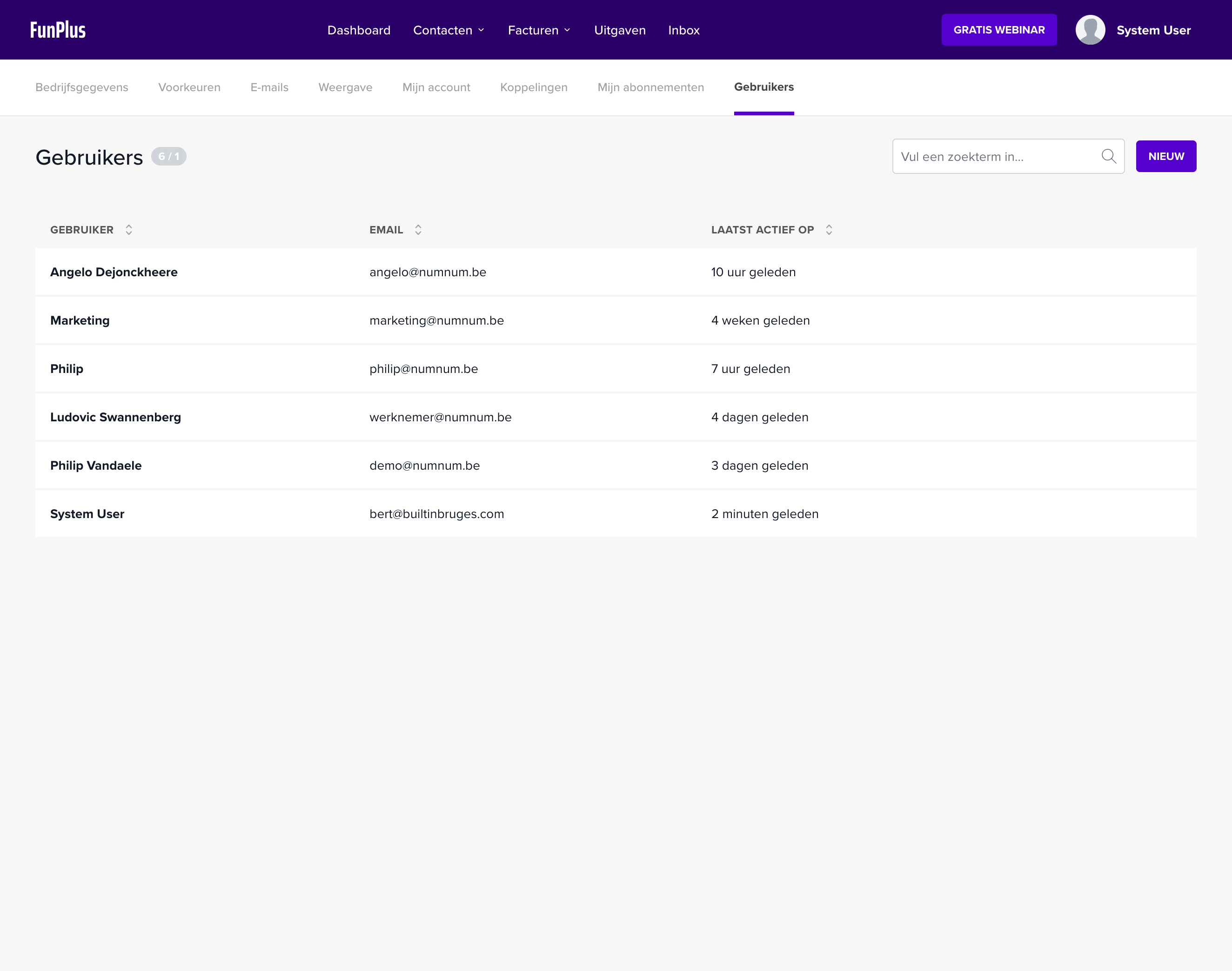This screenshot has height=971, width=1232.
Task: Click the NIEUW button
Action: [x=1165, y=156]
